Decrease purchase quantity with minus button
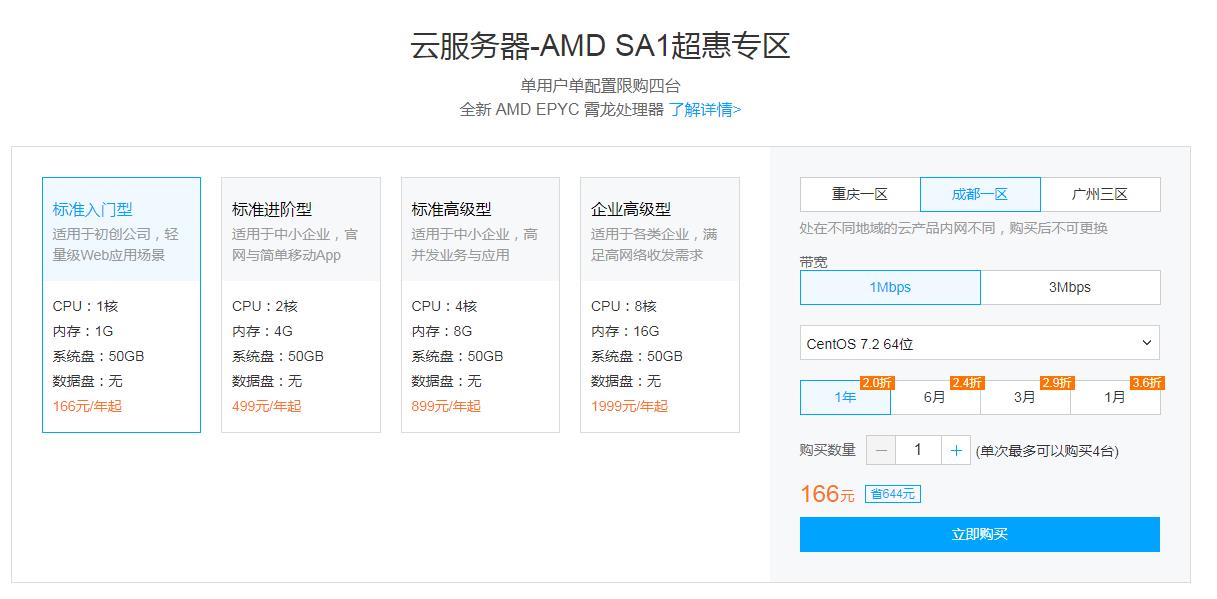 tap(881, 451)
